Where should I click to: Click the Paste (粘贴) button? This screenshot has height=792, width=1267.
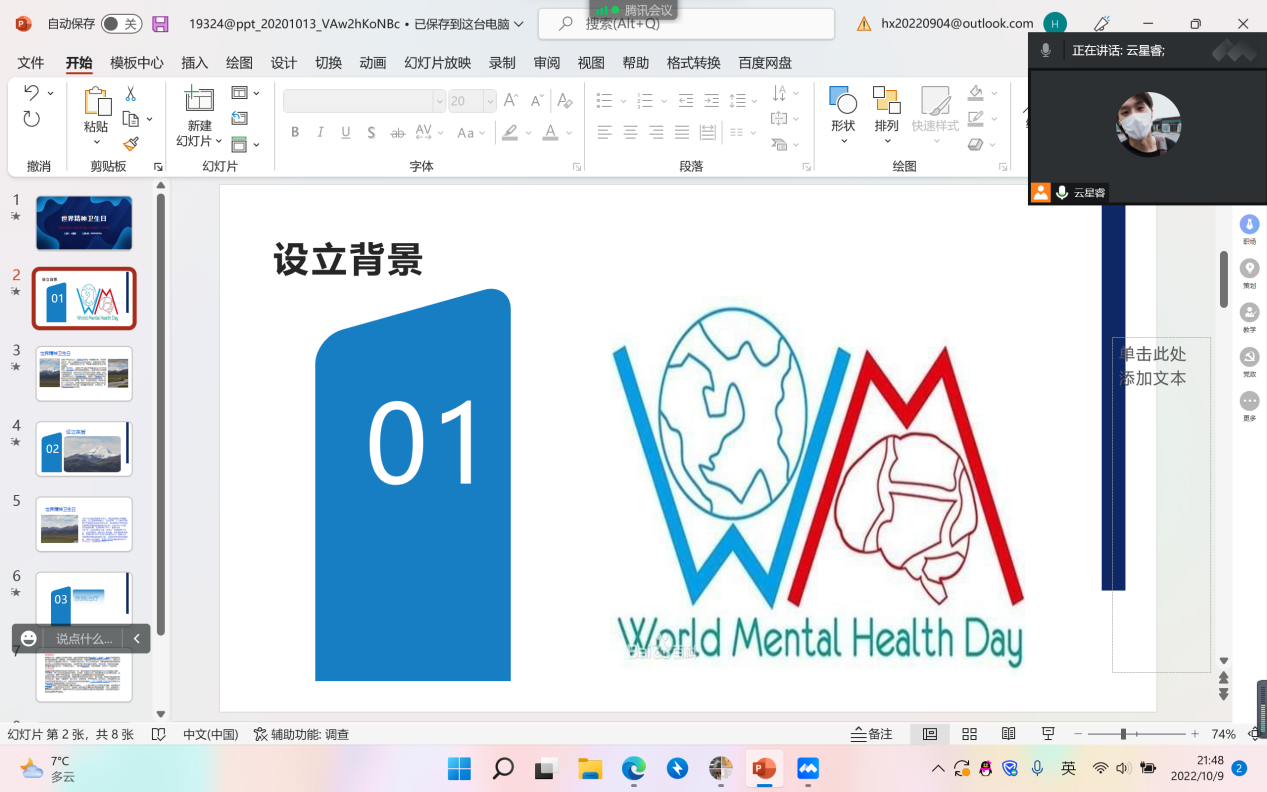tap(96, 110)
